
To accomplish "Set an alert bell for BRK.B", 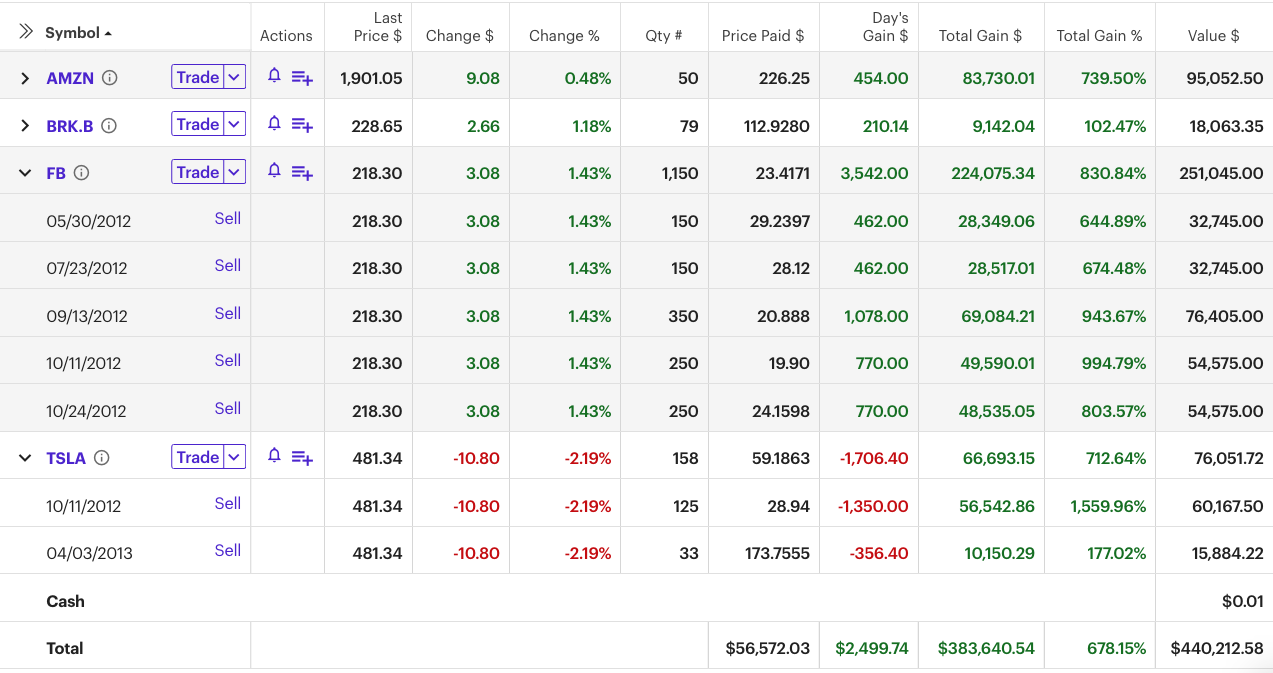I will point(274,124).
